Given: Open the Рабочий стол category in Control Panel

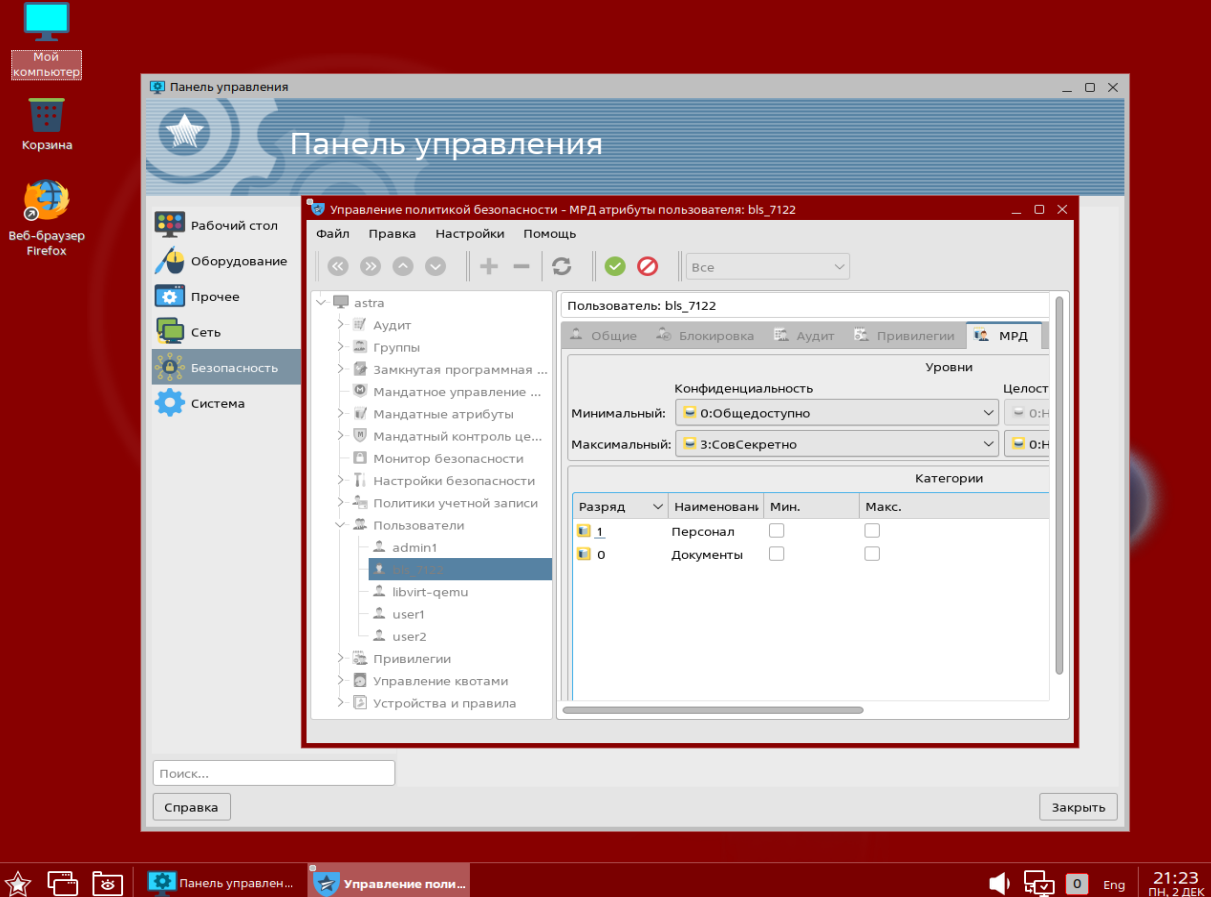Looking at the screenshot, I should 226,225.
